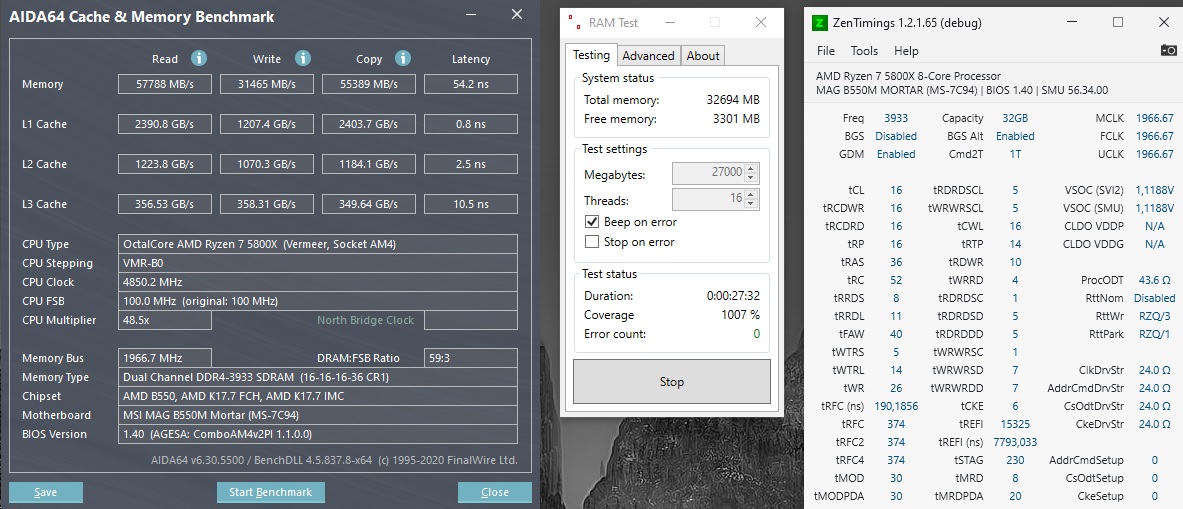The width and height of the screenshot is (1183, 509).
Task: Click the Motherboard MSI MAG B550M field
Action: (318, 415)
